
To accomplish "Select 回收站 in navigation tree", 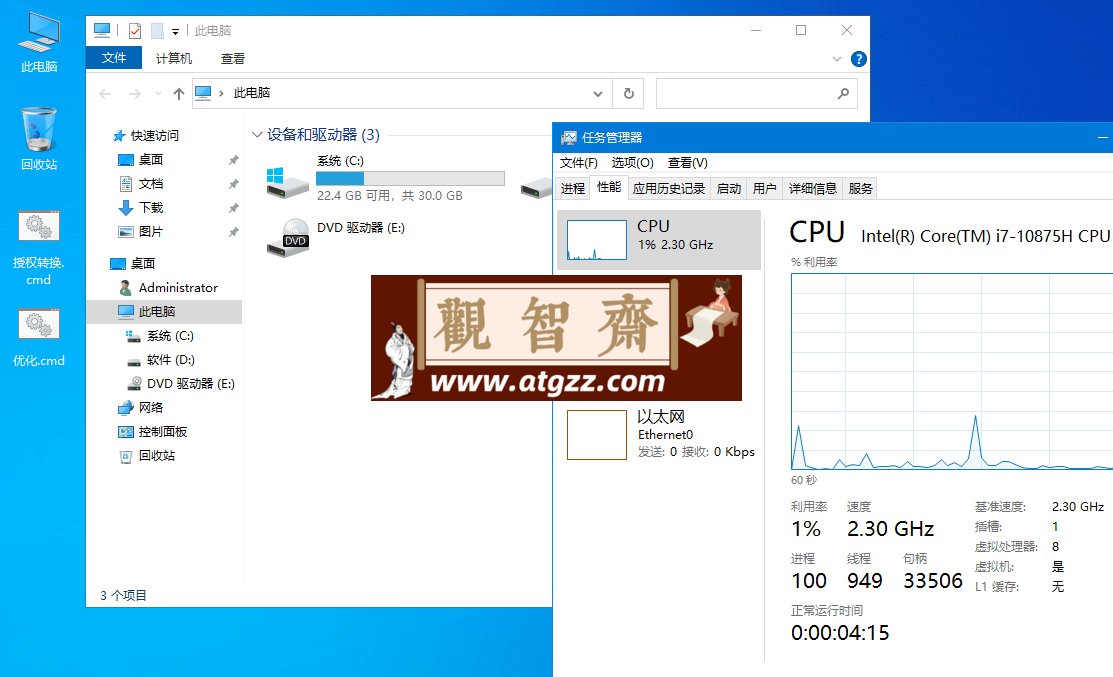I will [156, 456].
